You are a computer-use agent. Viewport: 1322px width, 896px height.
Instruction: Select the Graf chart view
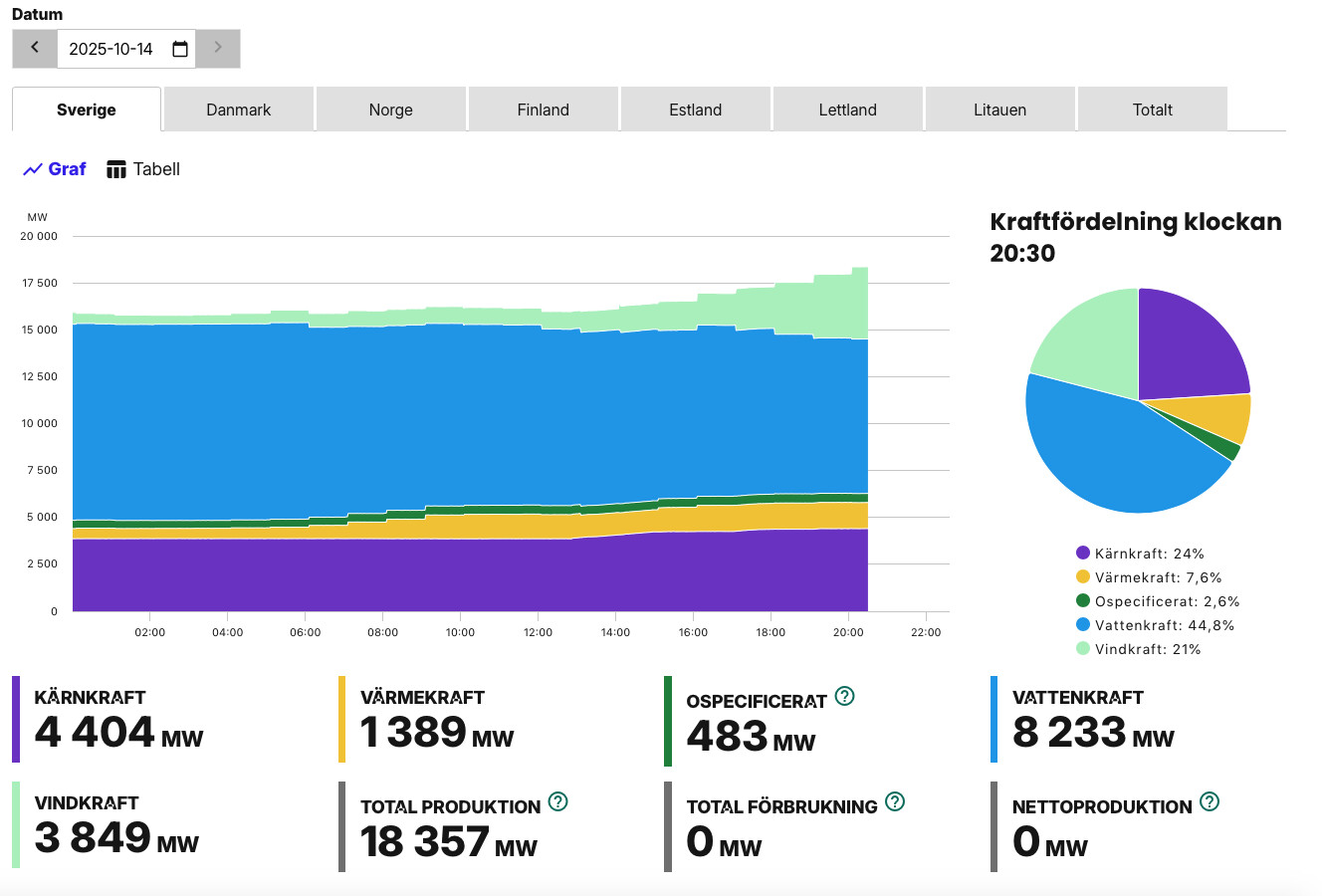click(55, 169)
